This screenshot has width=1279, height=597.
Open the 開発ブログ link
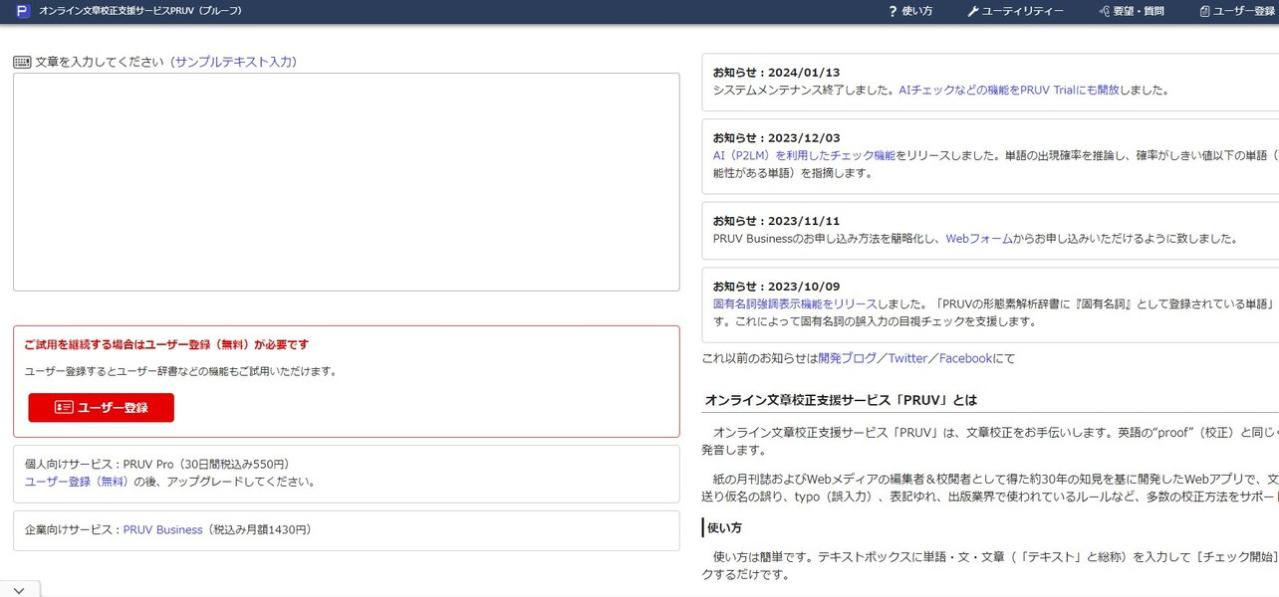(848, 358)
